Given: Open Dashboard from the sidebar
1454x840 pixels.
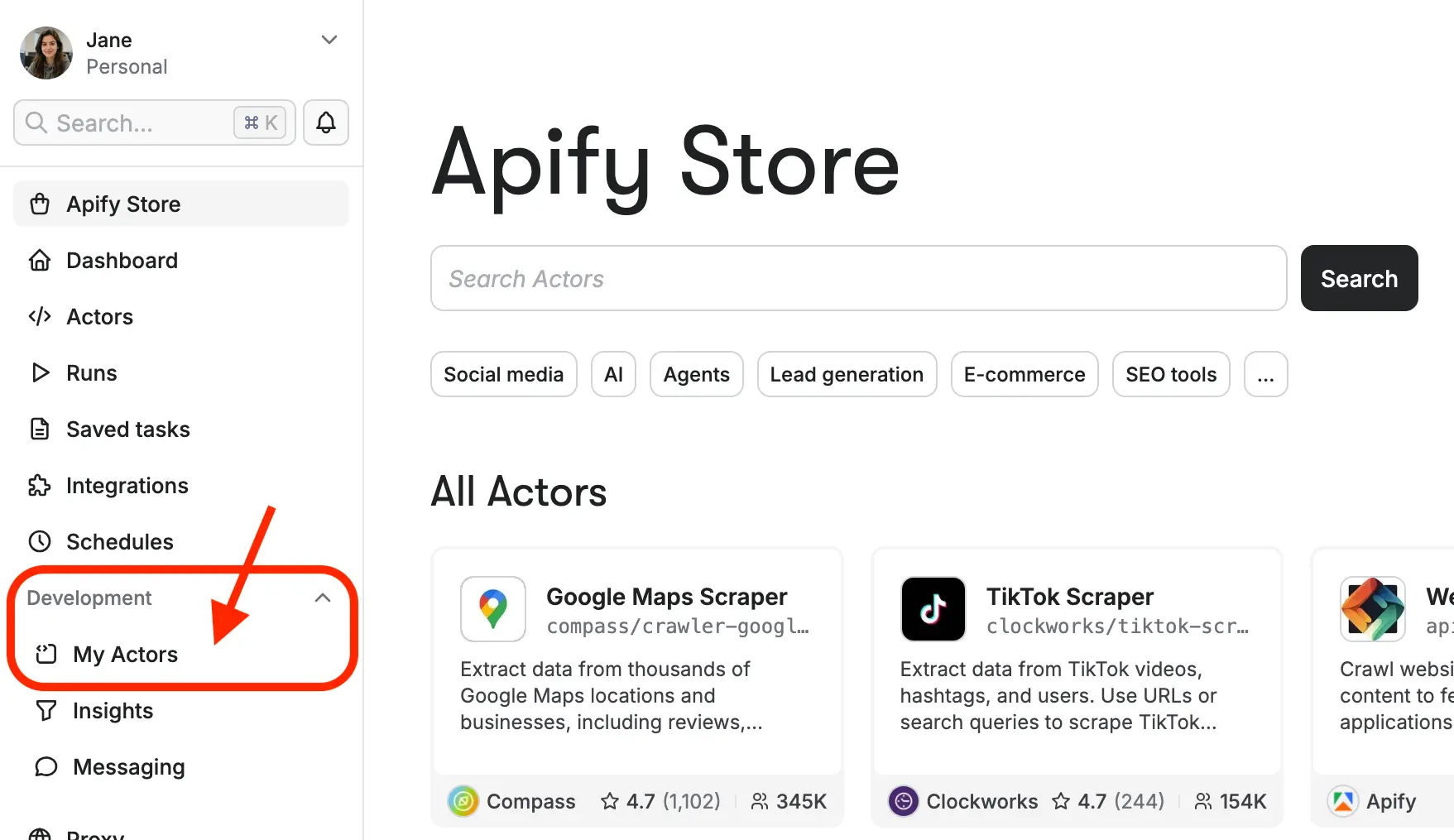Looking at the screenshot, I should click(181, 260).
